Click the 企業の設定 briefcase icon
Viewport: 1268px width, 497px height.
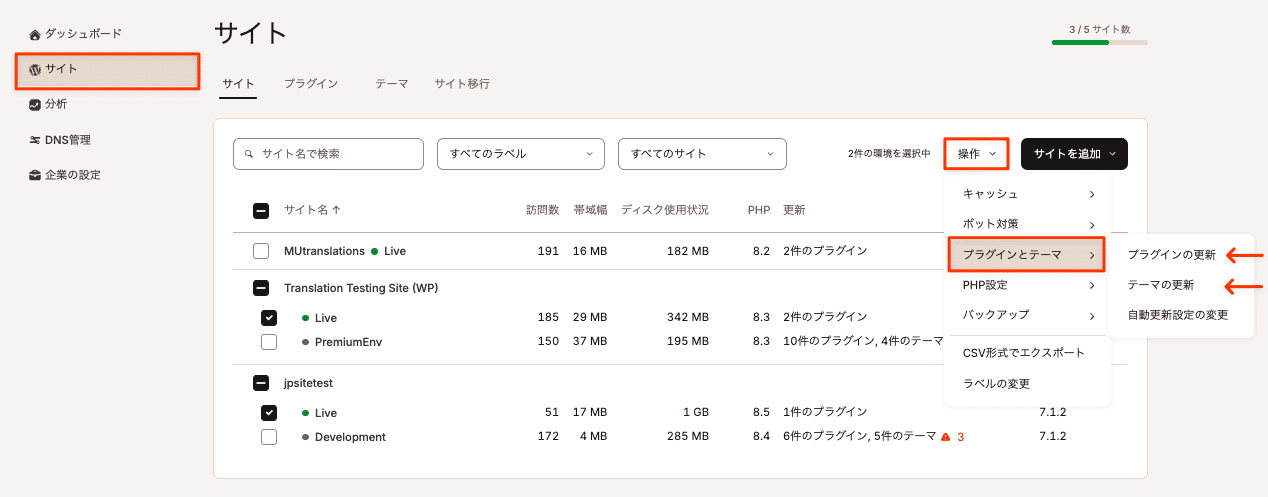35,175
